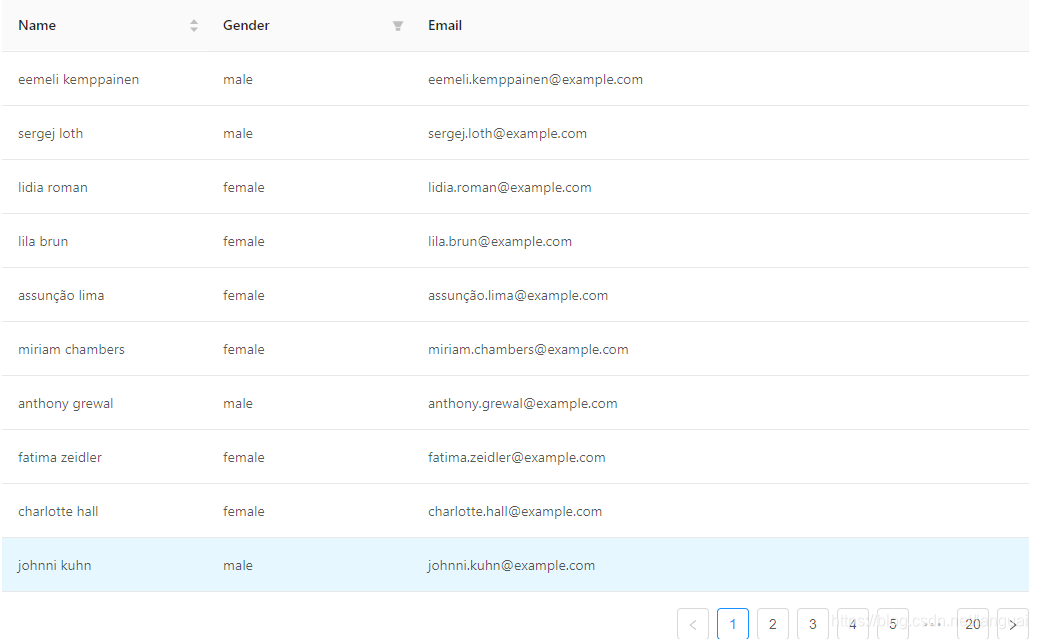The image size is (1037, 639).
Task: Sort the table by Name column arrows
Action: (194, 26)
